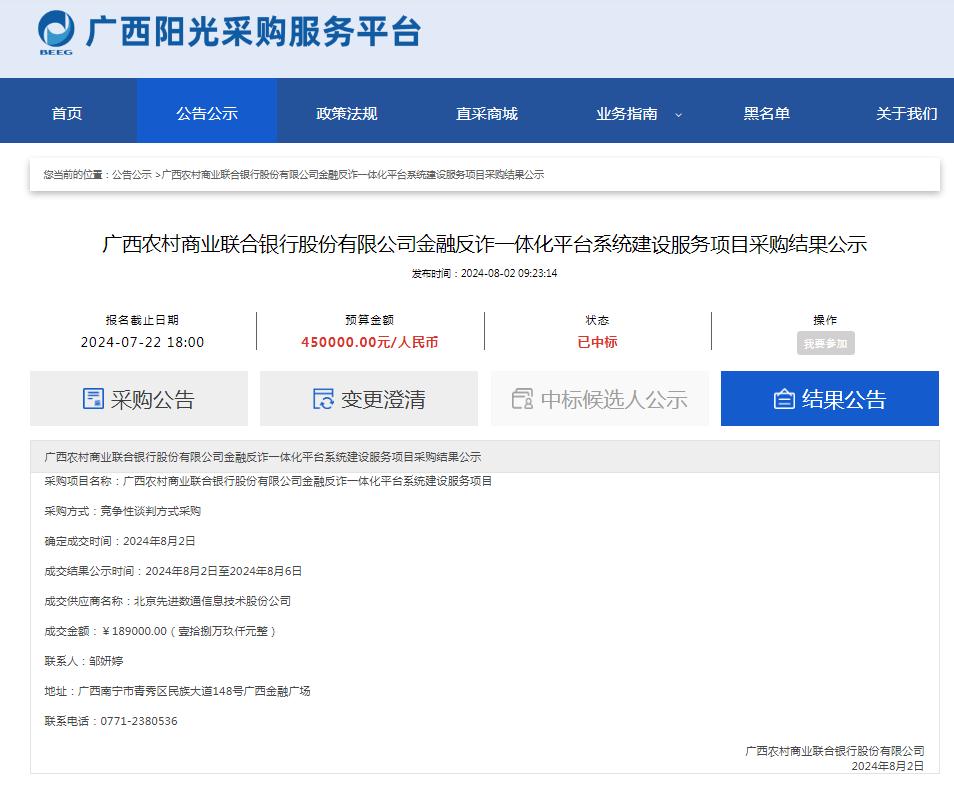The image size is (954, 785).
Task: Open 直采商城 from the navigation bar
Action: [487, 113]
